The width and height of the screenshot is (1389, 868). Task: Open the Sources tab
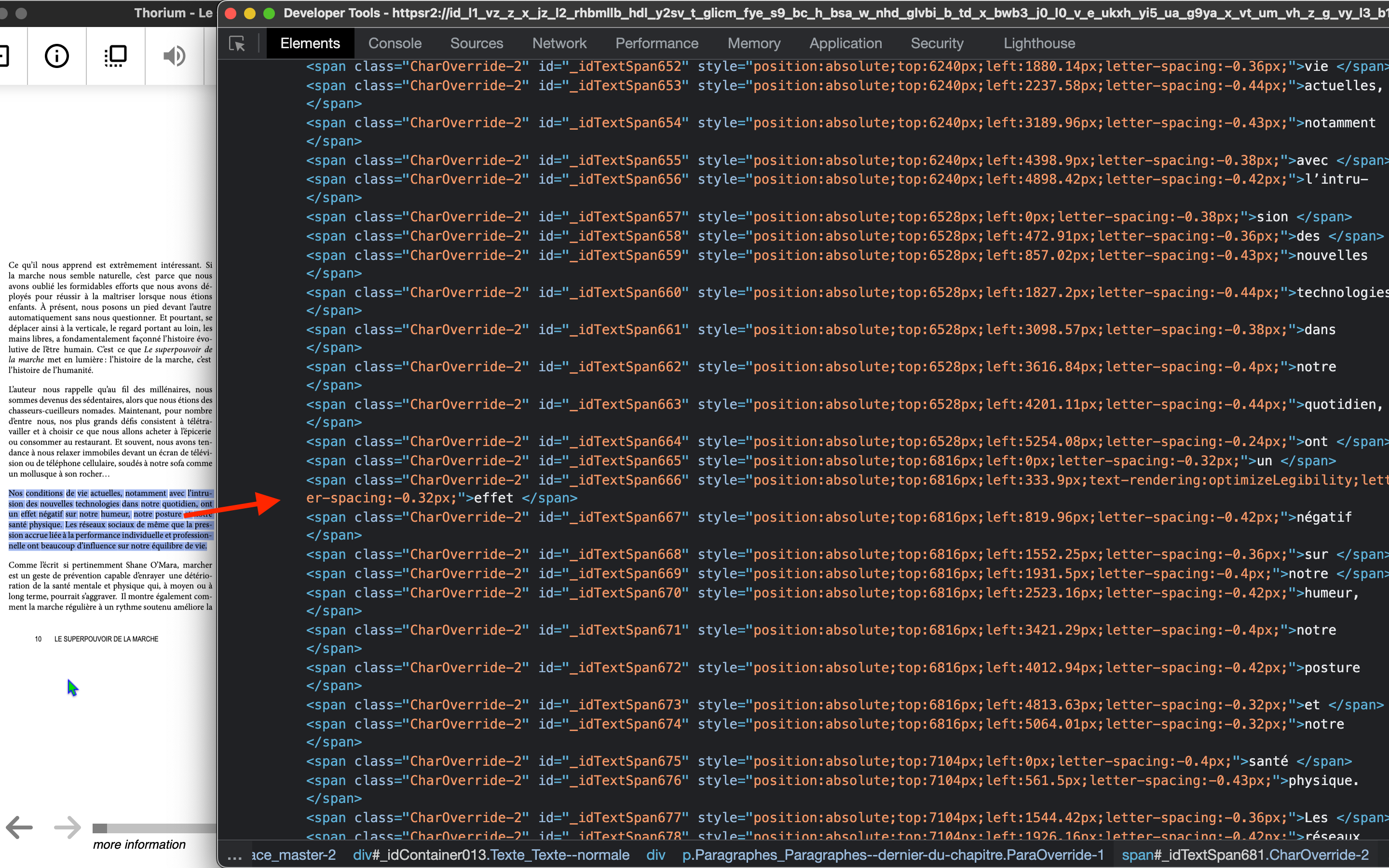[x=477, y=43]
